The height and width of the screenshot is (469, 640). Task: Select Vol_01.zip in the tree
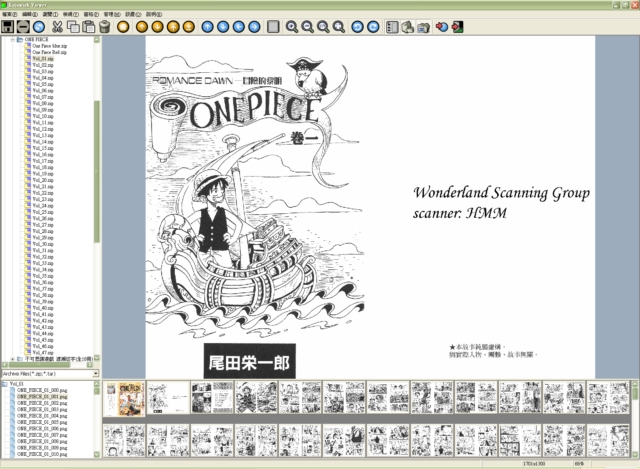(x=43, y=59)
